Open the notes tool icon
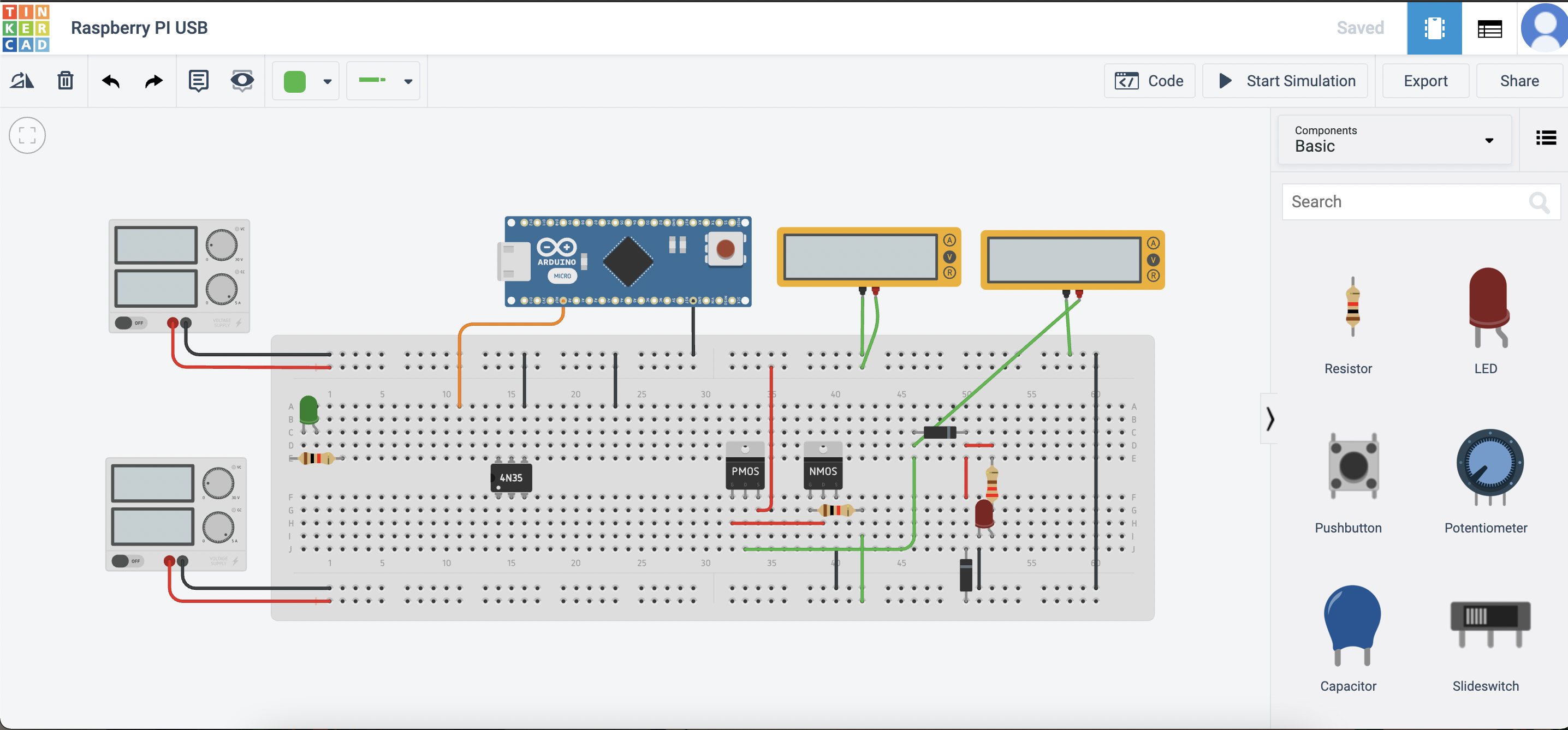Viewport: 1568px width, 730px height. (198, 81)
